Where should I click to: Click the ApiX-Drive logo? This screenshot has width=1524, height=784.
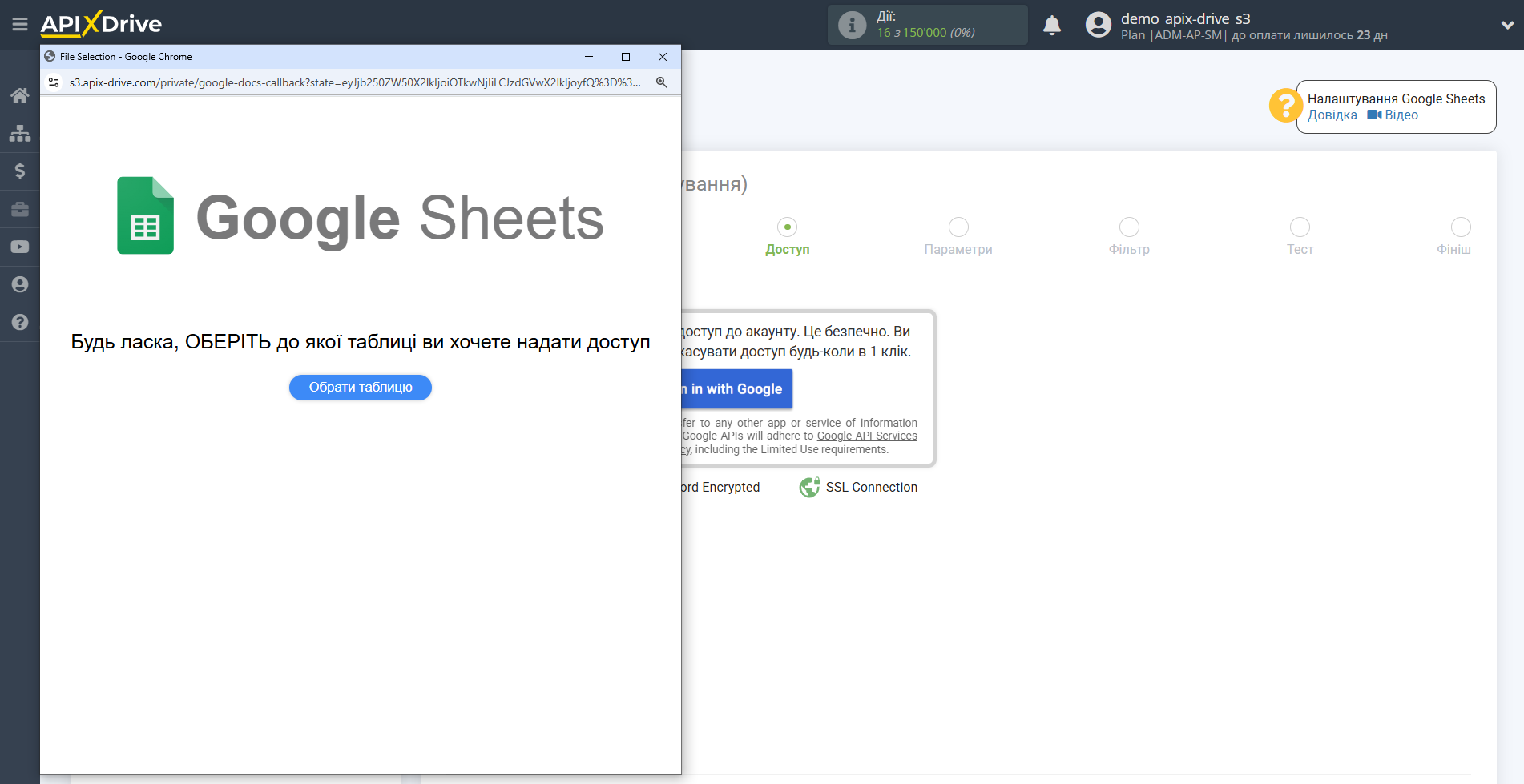(x=101, y=24)
